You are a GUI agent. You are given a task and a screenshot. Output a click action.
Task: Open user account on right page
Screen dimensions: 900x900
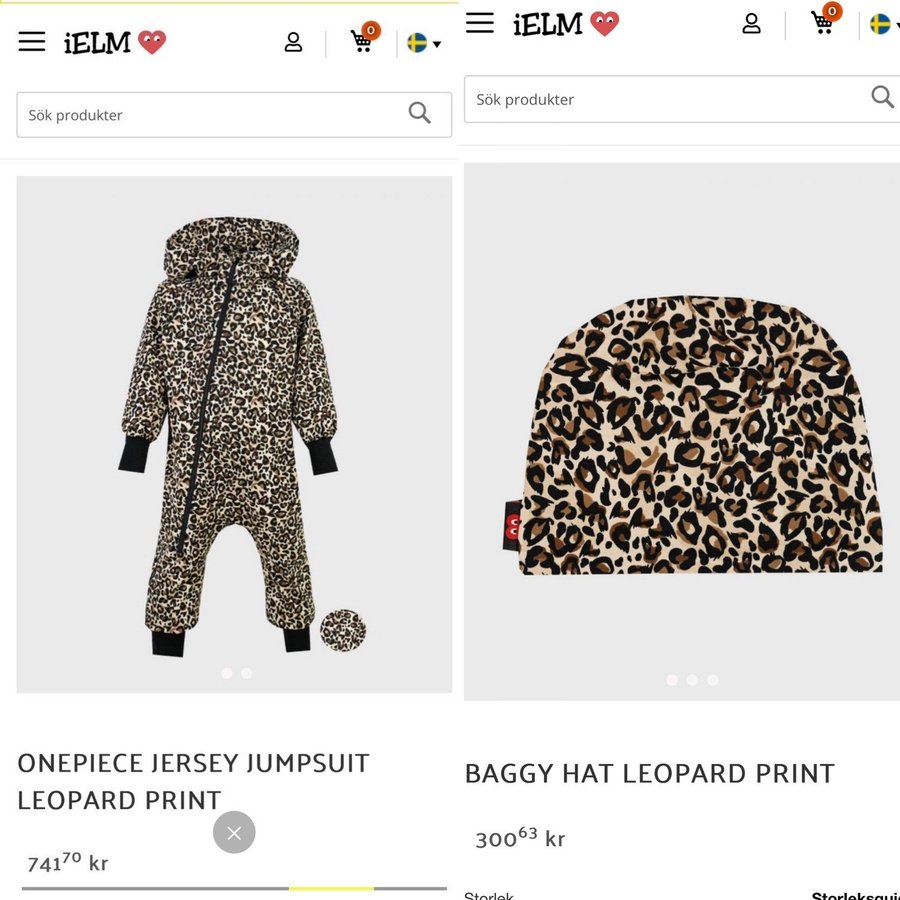coord(751,24)
